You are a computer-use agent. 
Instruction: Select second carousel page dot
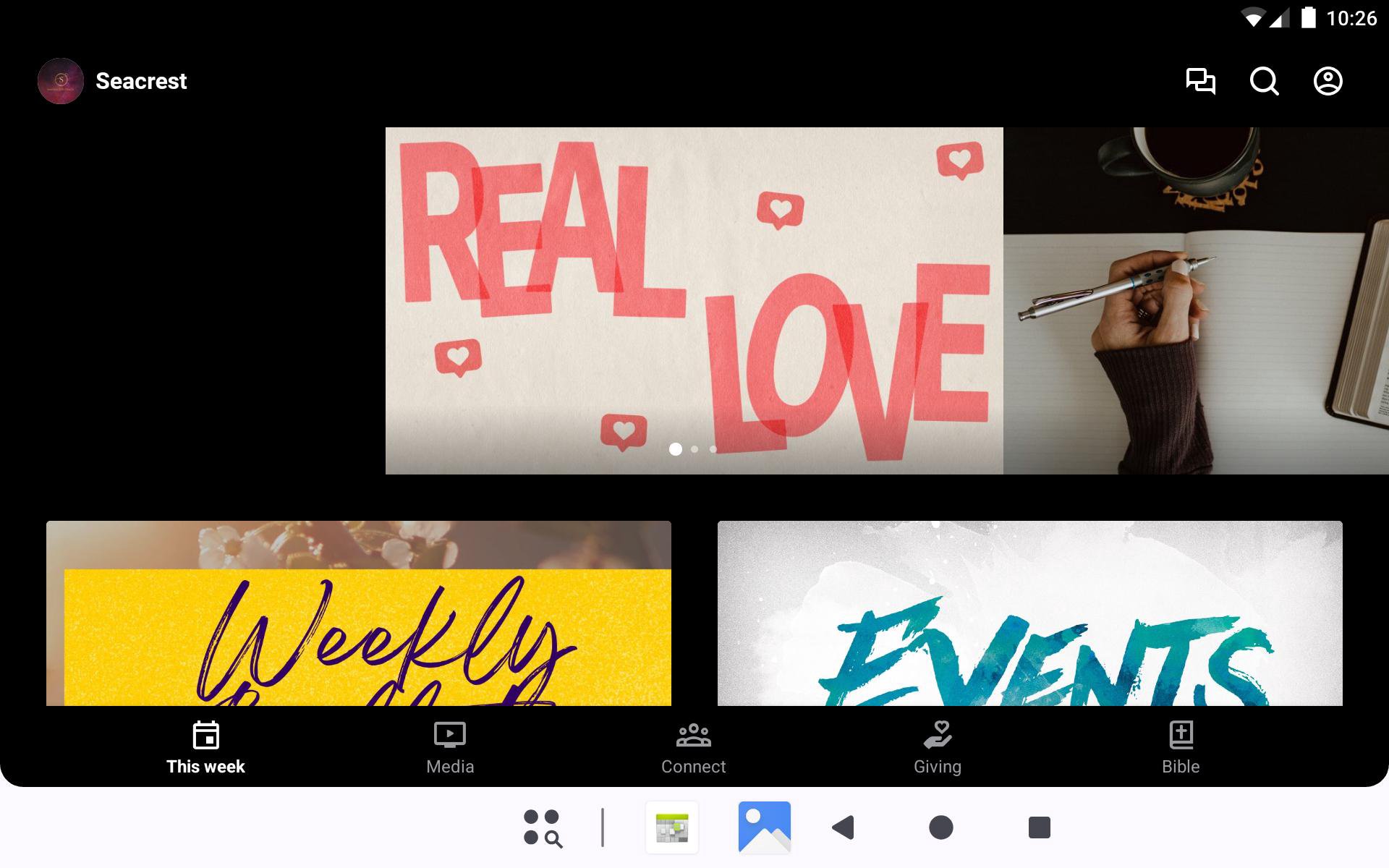[x=694, y=449]
